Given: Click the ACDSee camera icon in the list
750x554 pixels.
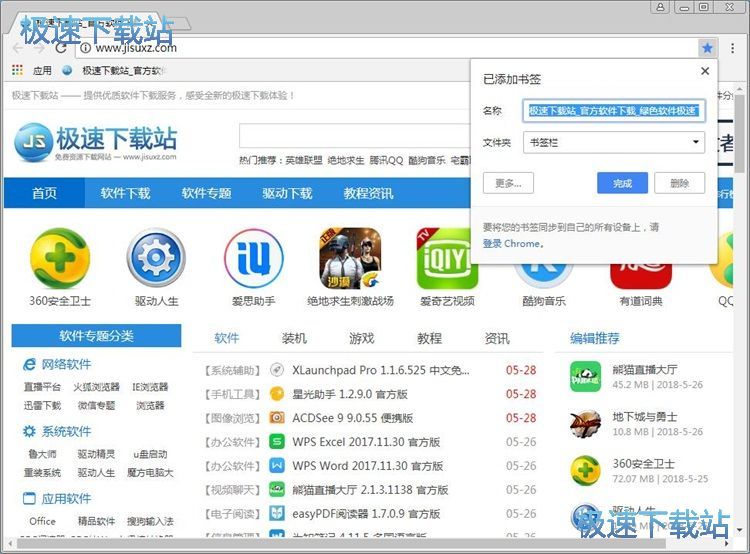Looking at the screenshot, I should [x=276, y=418].
